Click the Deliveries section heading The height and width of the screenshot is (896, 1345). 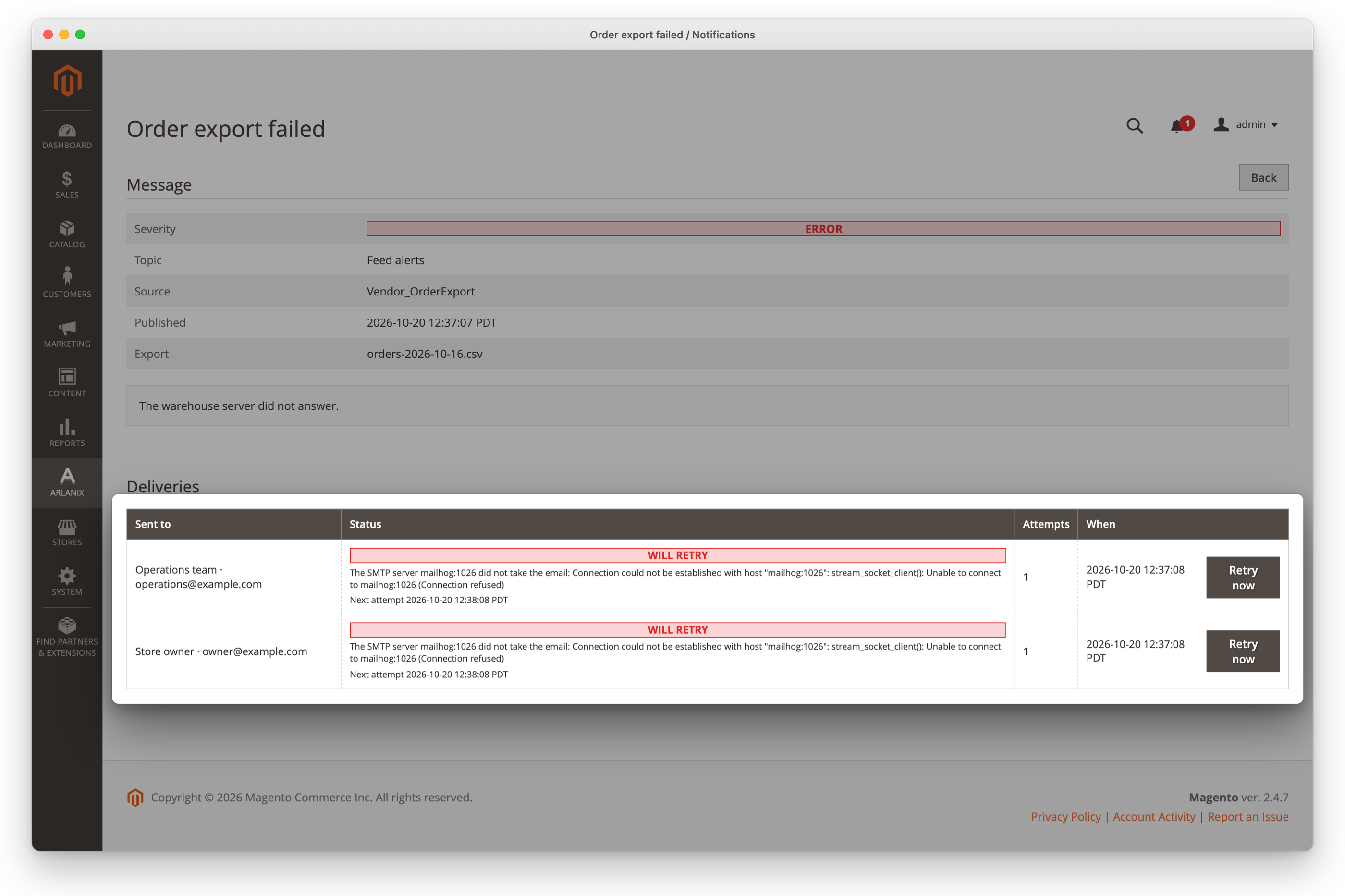click(x=163, y=486)
